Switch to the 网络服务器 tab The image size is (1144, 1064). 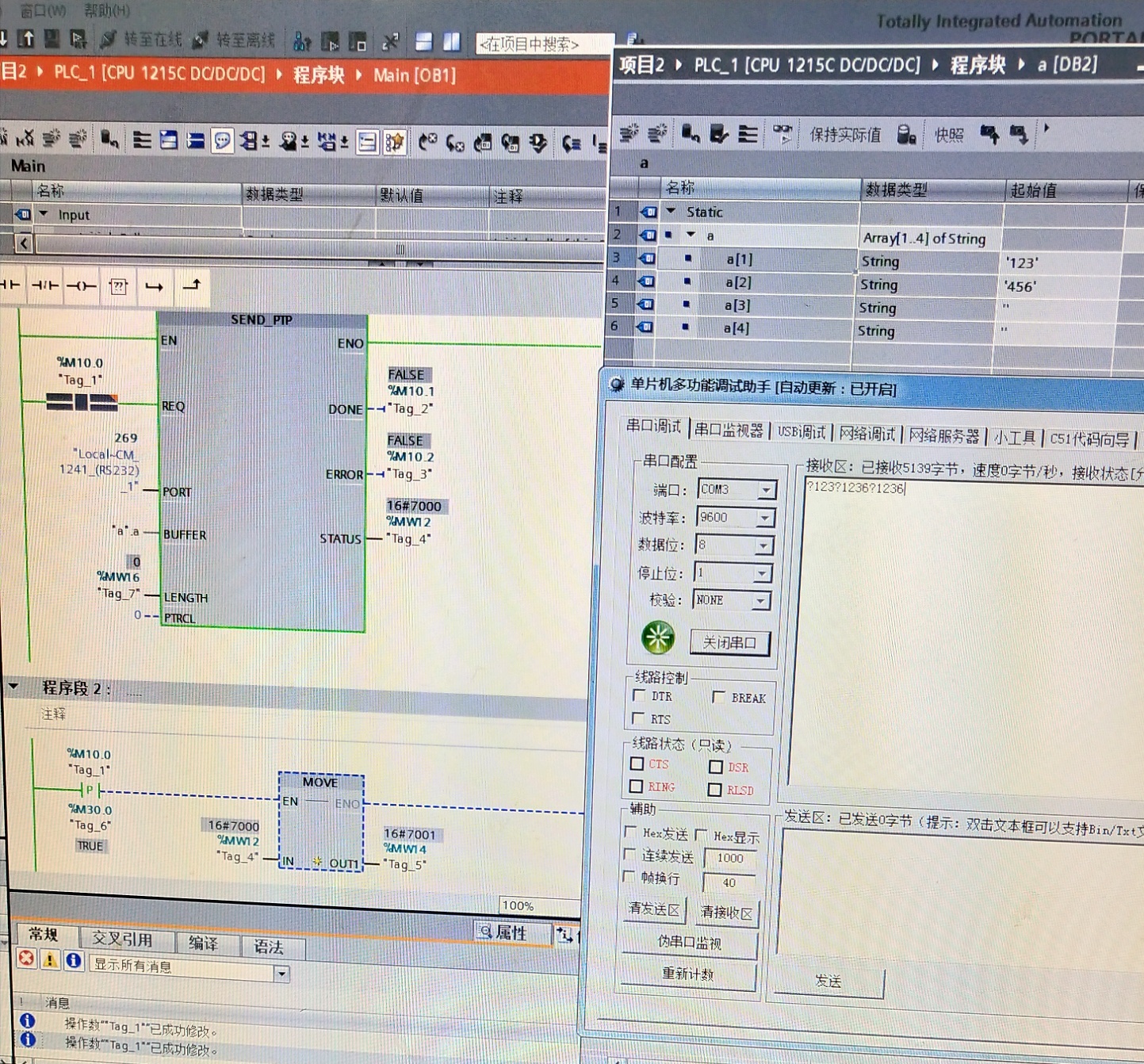coord(943,435)
